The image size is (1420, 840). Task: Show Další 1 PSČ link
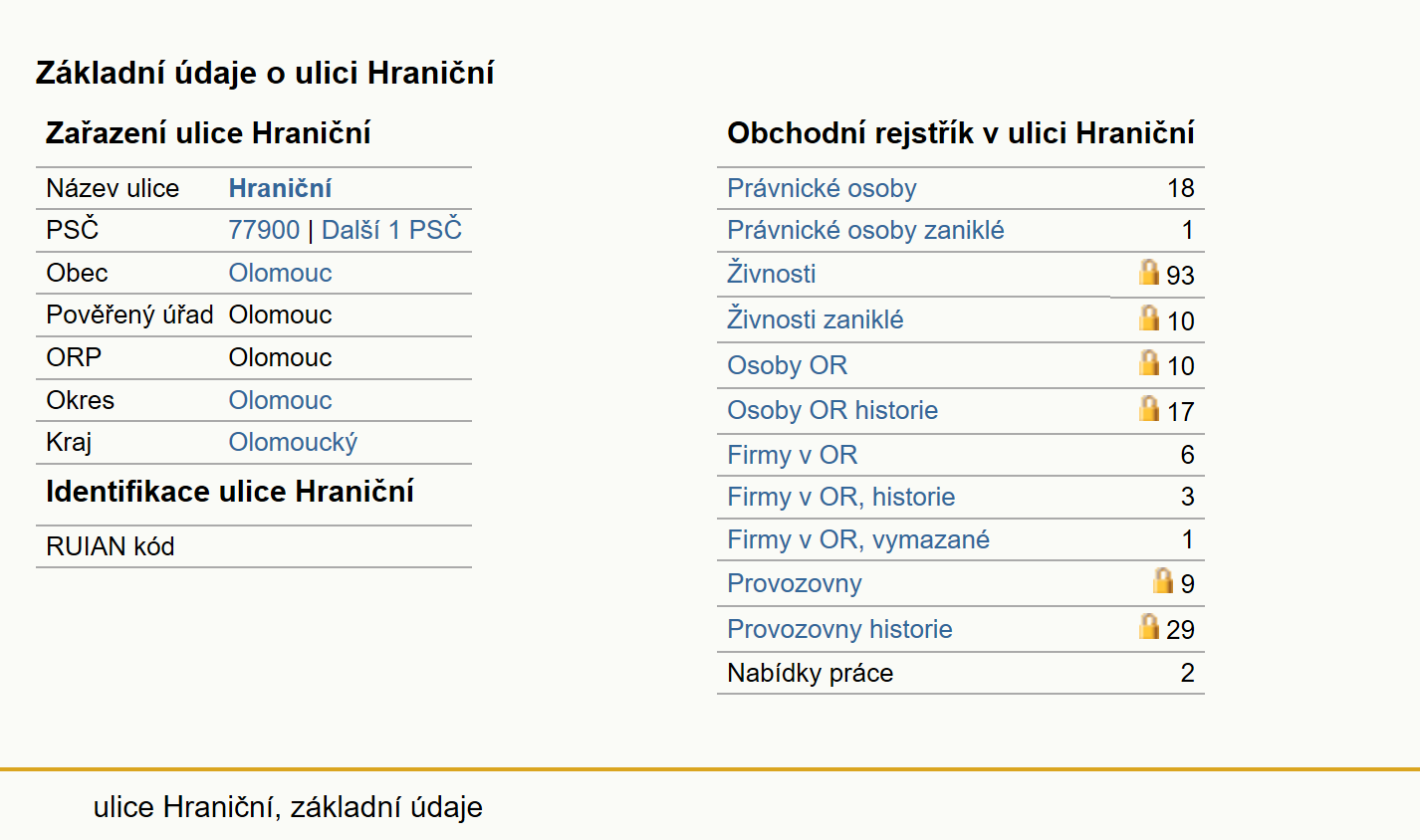tap(391, 230)
